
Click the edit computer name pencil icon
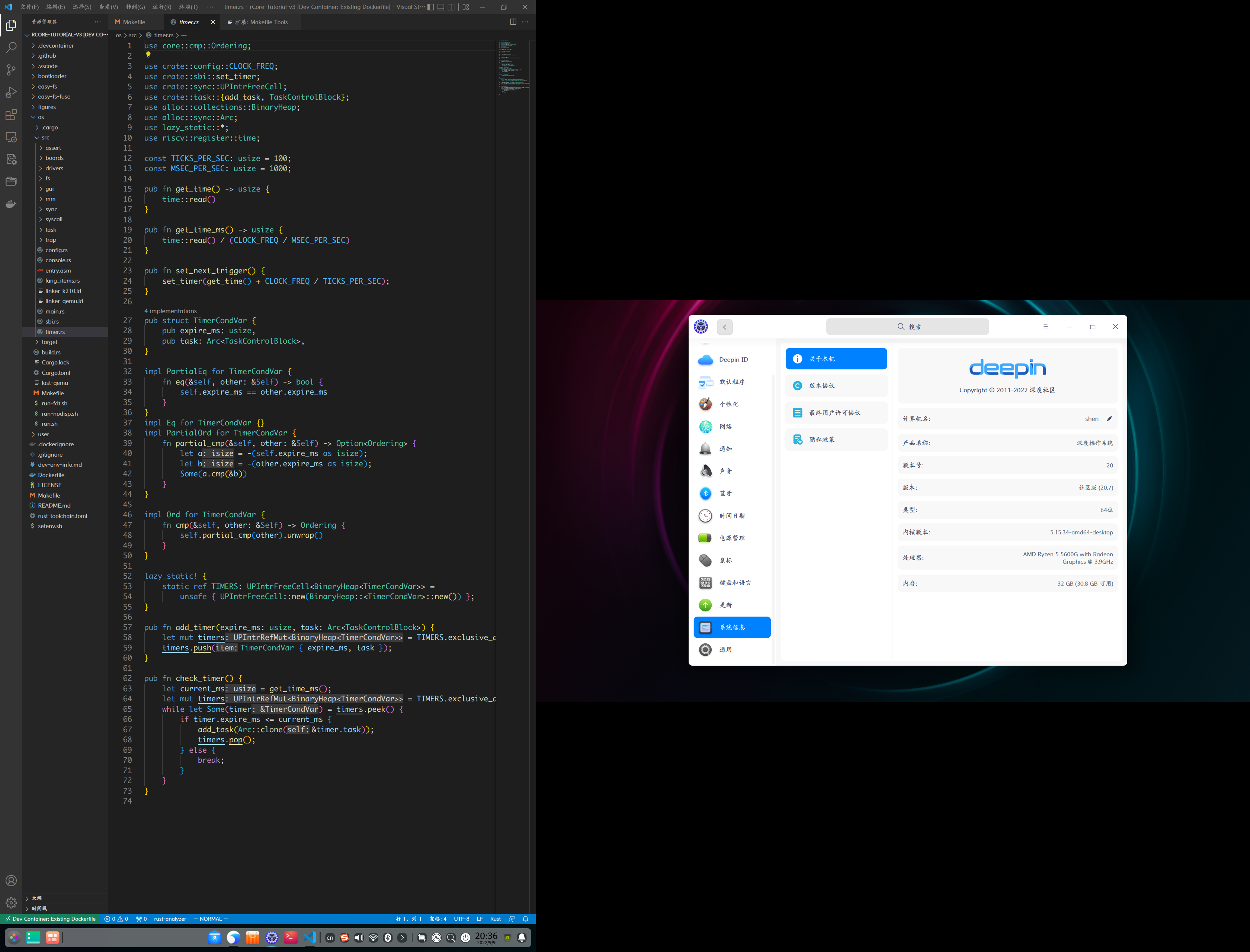[x=1109, y=419]
